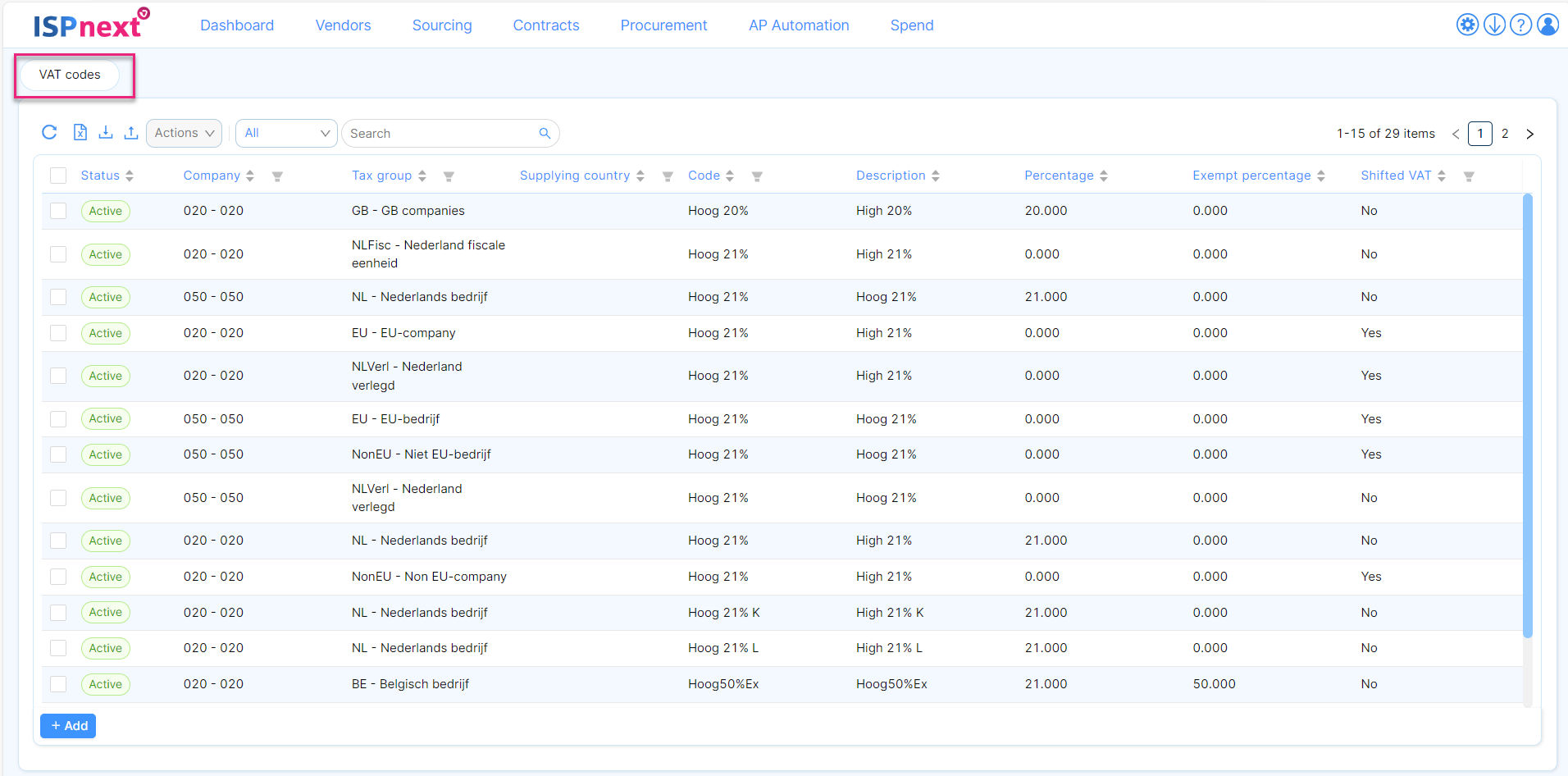The width and height of the screenshot is (1568, 776).
Task: Click the ISPnext logo
Action: [x=91, y=25]
